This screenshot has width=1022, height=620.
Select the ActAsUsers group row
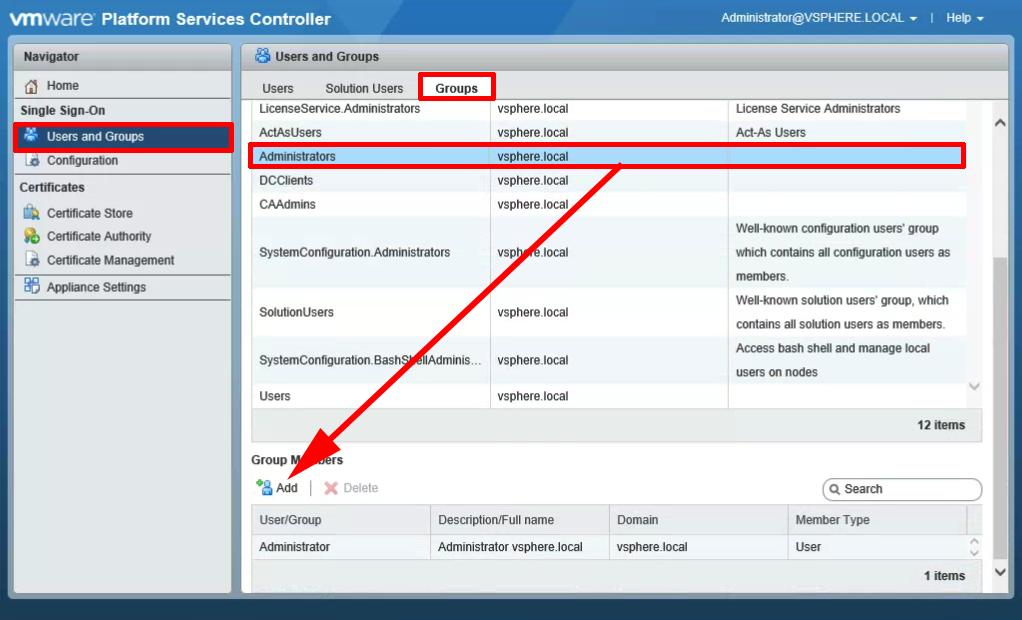click(x=609, y=132)
